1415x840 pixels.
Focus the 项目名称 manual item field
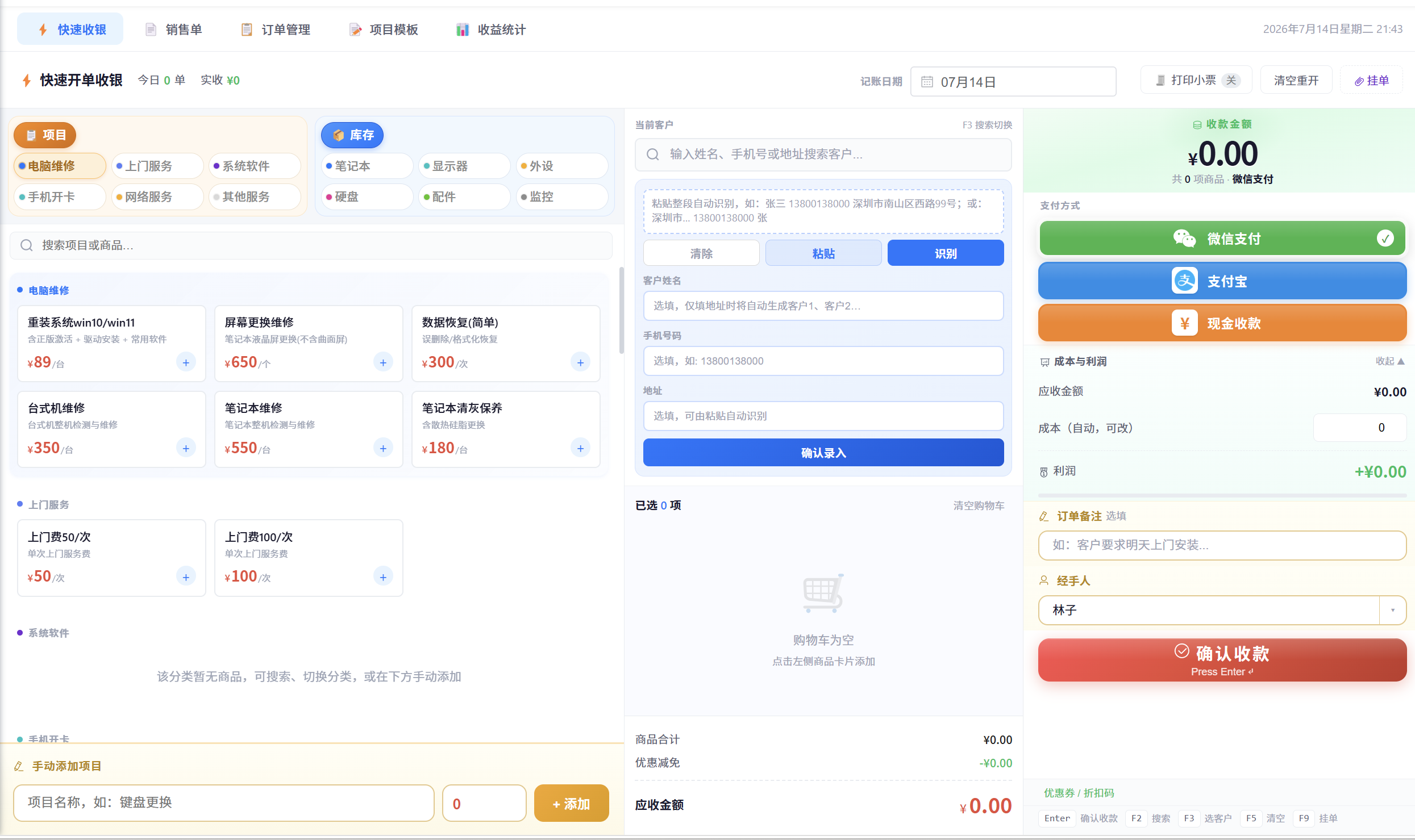click(x=224, y=803)
